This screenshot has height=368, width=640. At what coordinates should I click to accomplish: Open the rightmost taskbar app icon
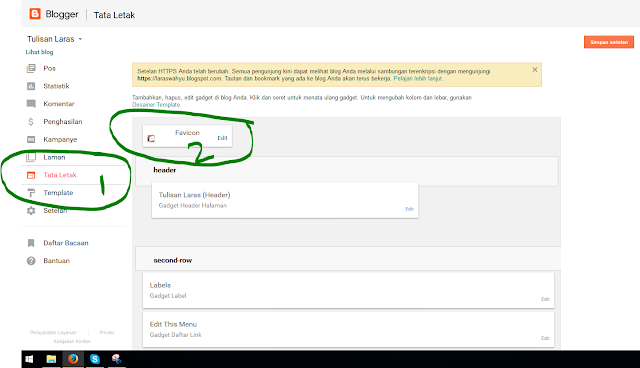(117, 359)
